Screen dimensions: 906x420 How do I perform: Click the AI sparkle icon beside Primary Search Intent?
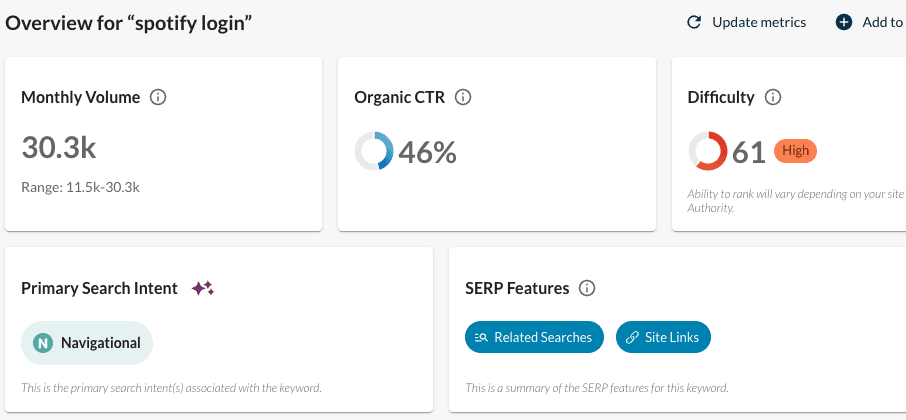pos(203,289)
